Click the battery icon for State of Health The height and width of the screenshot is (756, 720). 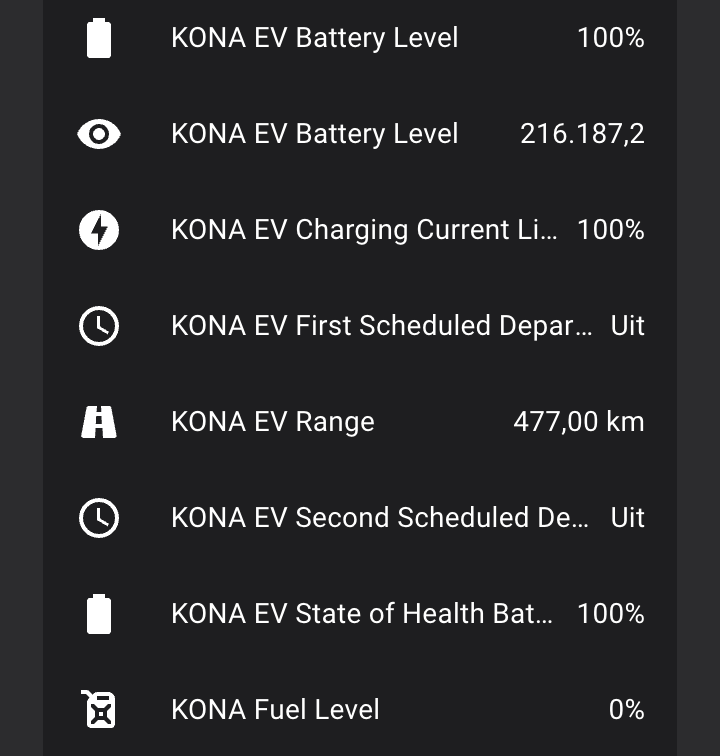(99, 614)
